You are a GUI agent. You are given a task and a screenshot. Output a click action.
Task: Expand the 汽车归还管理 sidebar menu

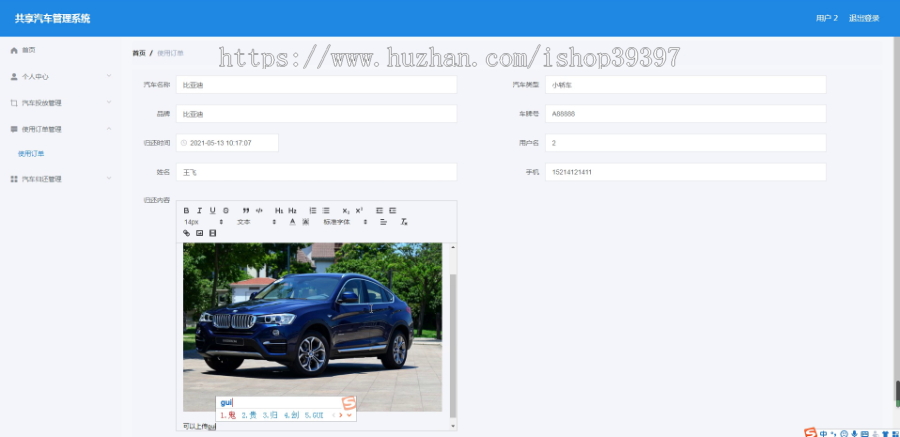[x=61, y=179]
